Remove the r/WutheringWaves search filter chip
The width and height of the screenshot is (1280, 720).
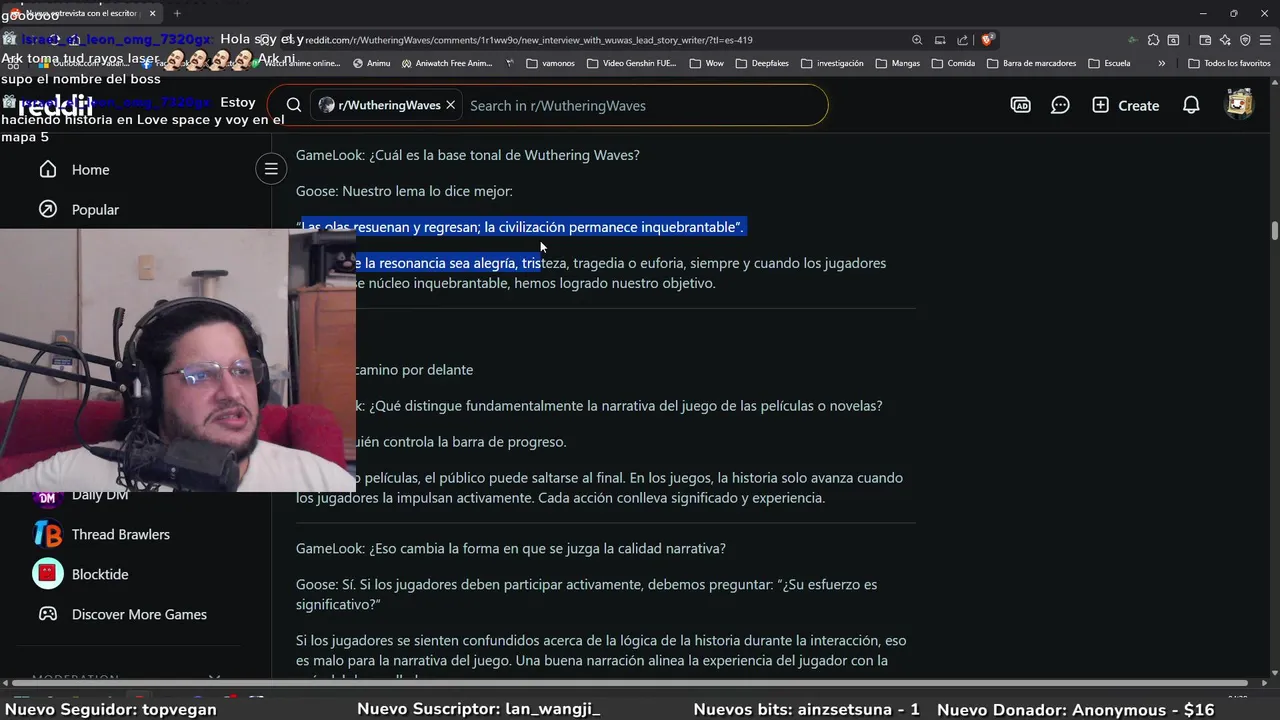click(451, 105)
